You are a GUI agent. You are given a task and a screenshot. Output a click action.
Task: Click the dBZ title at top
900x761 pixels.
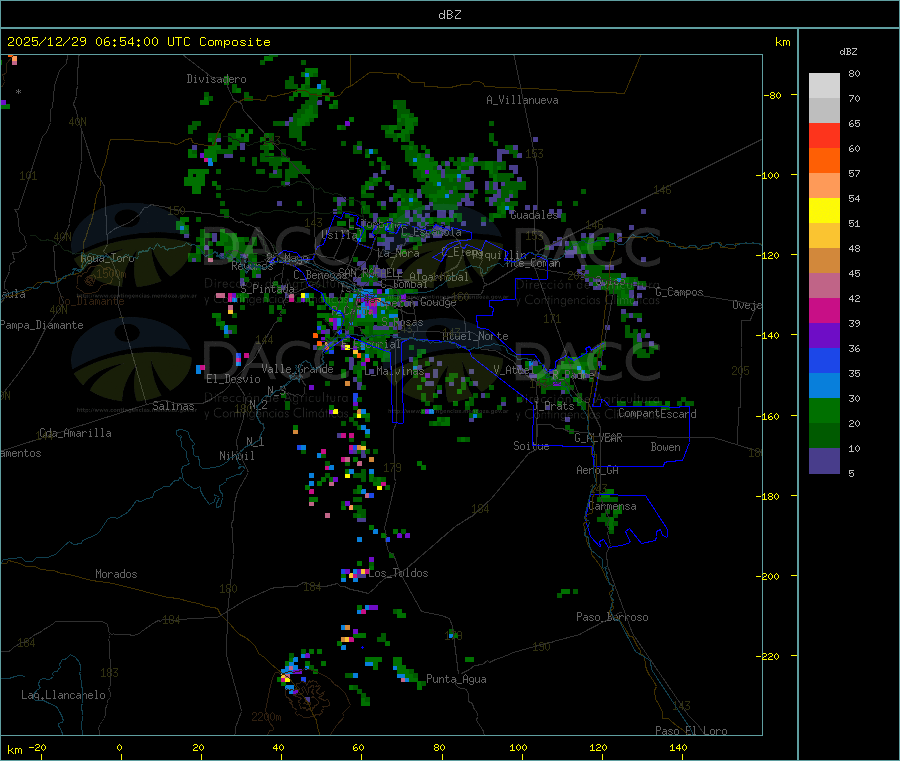(x=449, y=15)
